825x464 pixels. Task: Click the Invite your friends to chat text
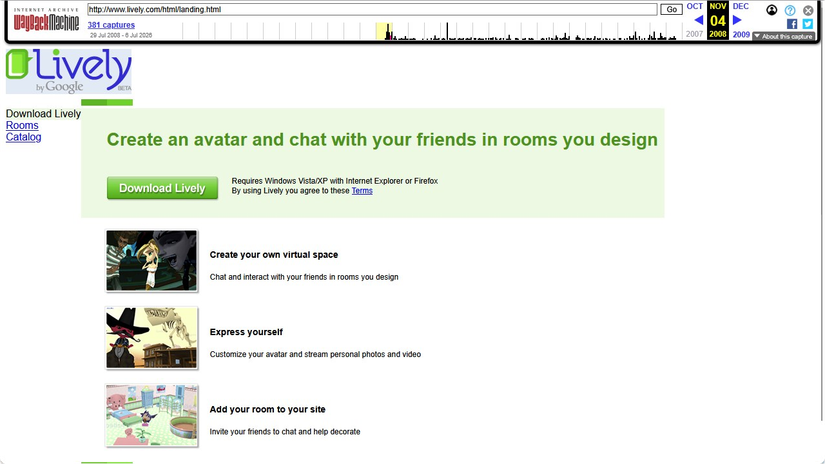[285, 432]
